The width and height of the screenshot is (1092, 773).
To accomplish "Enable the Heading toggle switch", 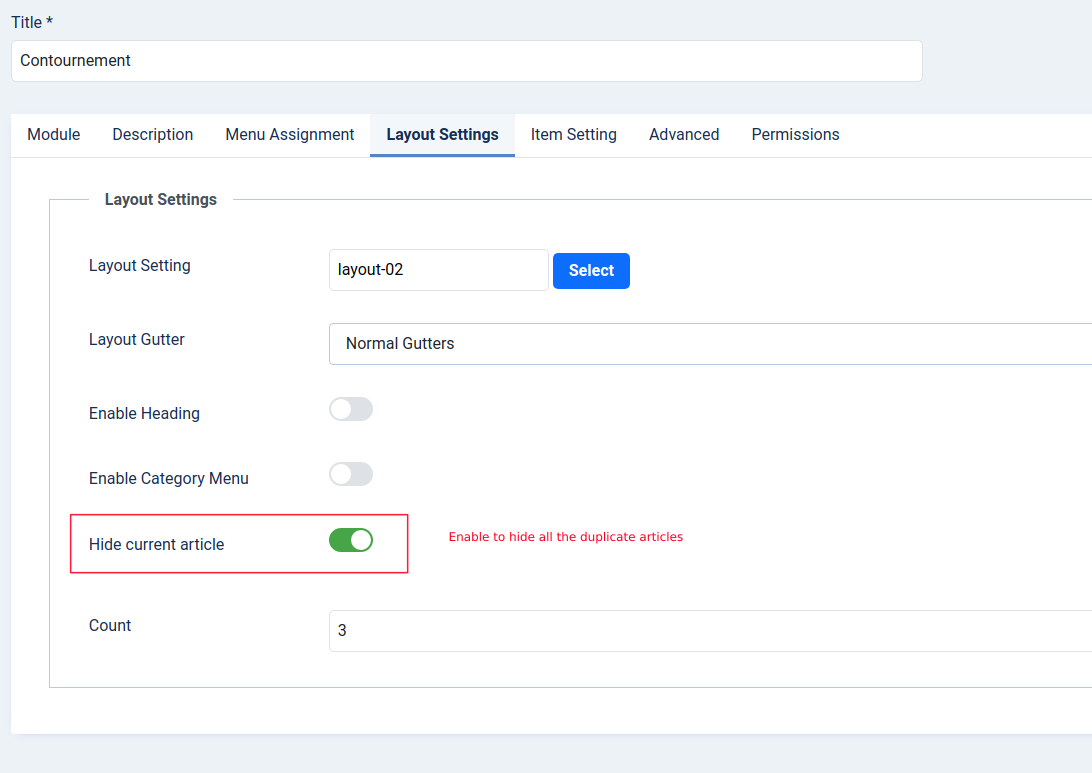I will click(351, 409).
